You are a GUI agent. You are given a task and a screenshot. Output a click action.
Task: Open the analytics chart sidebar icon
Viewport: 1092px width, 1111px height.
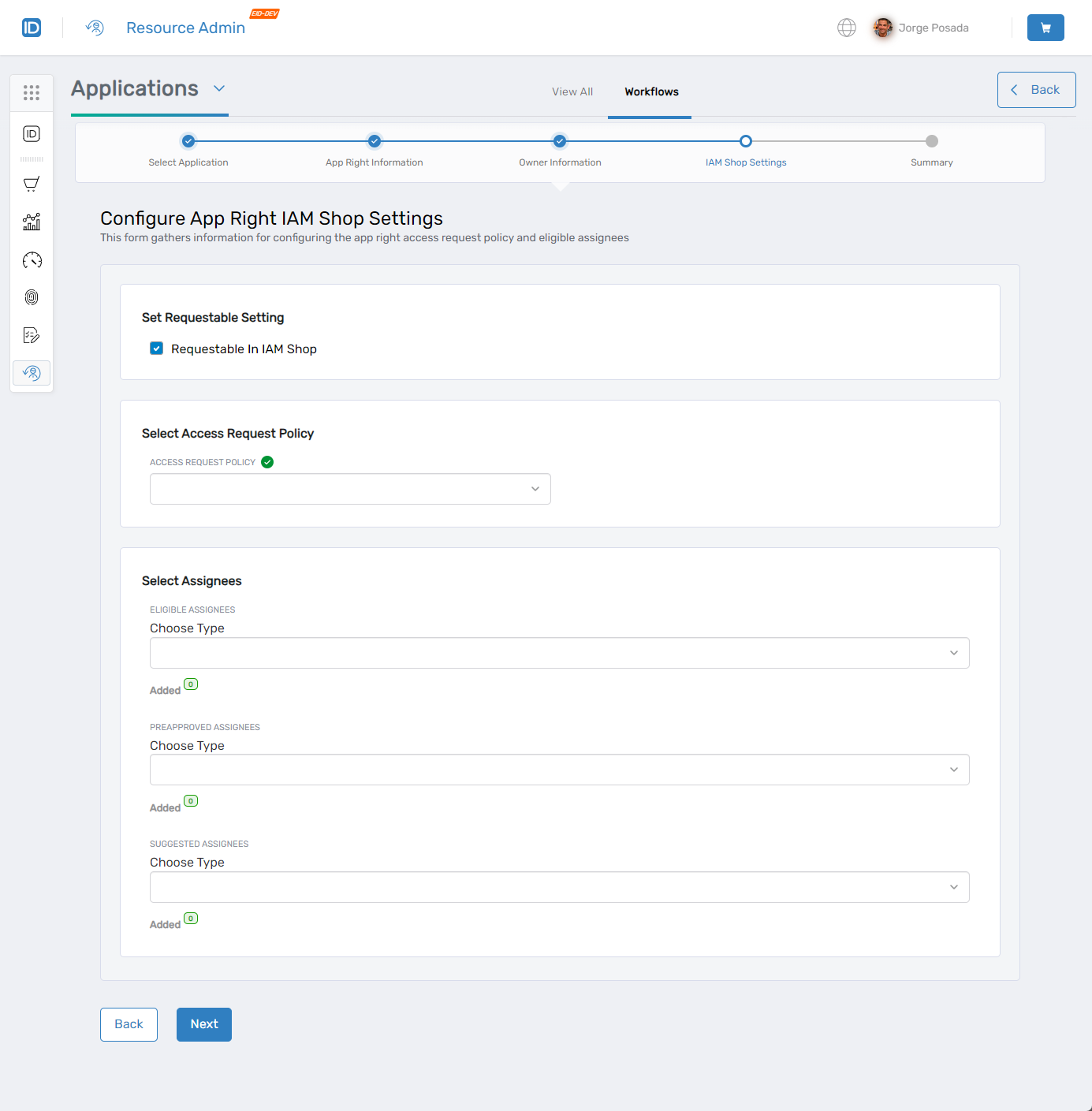tap(32, 222)
